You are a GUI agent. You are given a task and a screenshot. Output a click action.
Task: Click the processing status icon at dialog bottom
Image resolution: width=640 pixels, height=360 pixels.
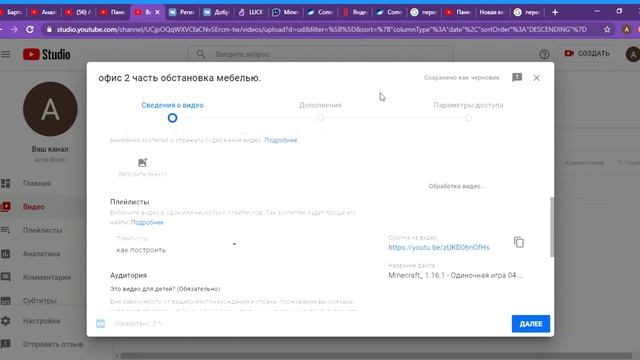pyautogui.click(x=100, y=324)
